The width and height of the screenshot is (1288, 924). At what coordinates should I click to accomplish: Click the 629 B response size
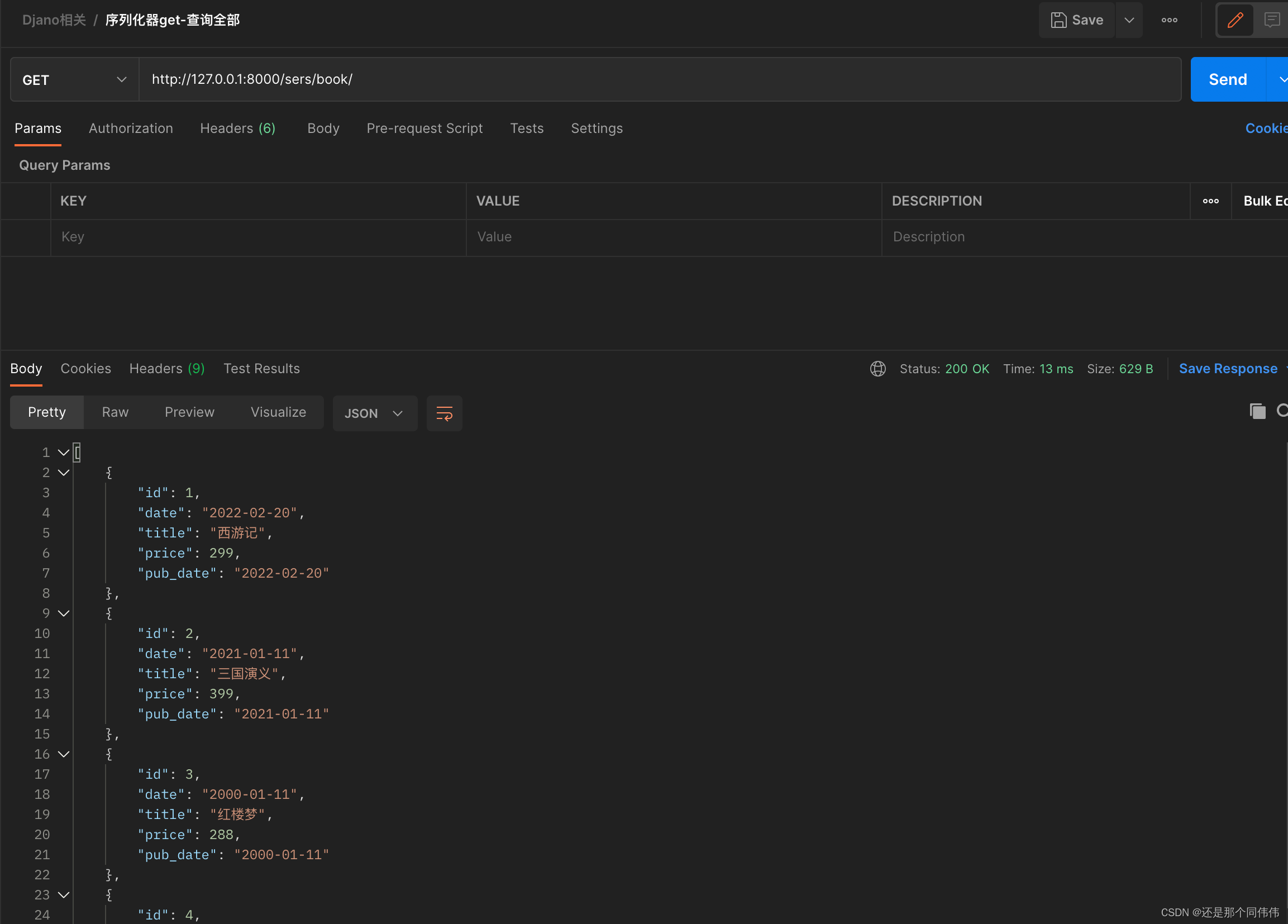coord(1136,369)
